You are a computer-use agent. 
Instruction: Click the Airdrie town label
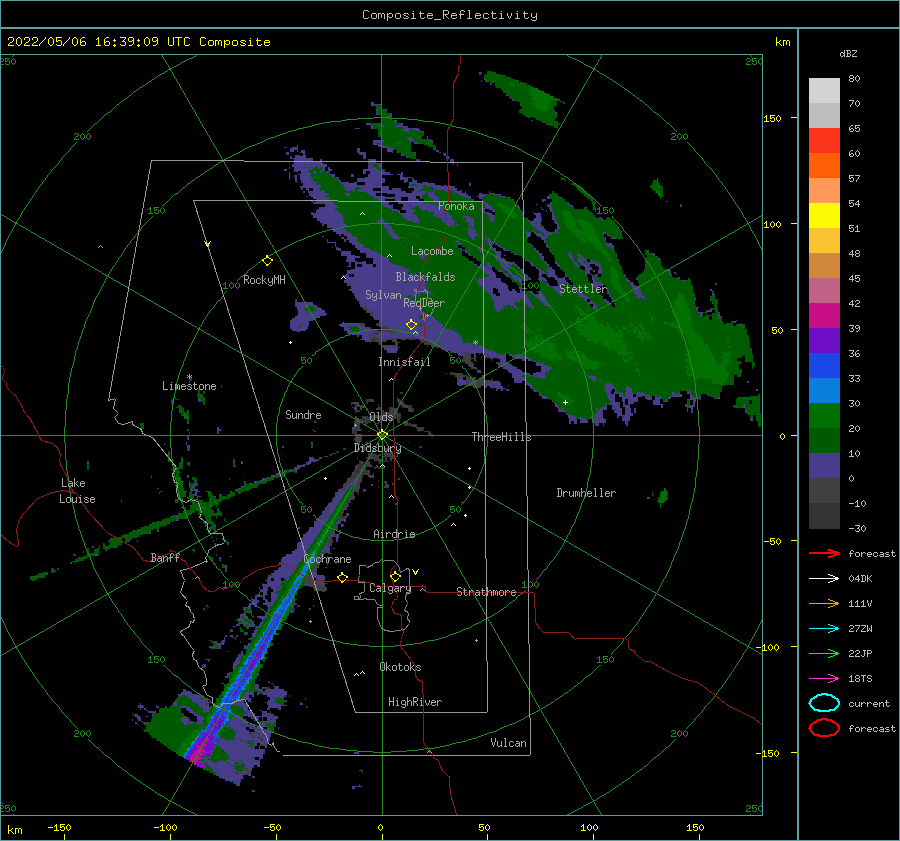[x=394, y=534]
